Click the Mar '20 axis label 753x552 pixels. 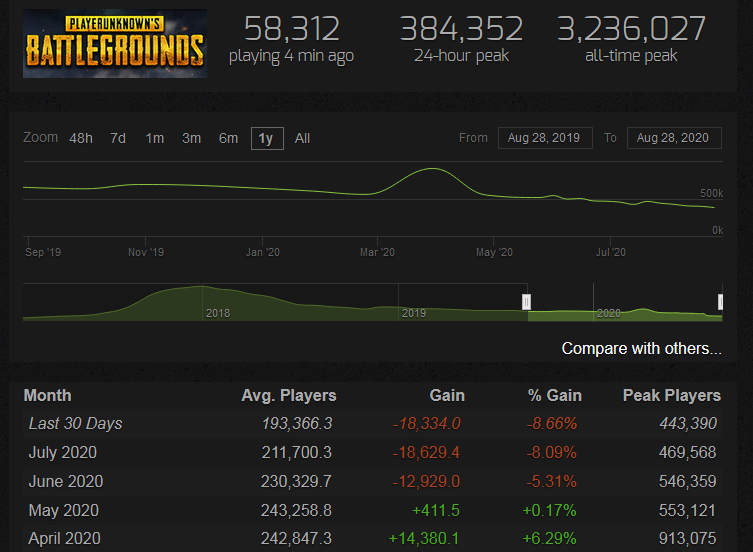377,252
